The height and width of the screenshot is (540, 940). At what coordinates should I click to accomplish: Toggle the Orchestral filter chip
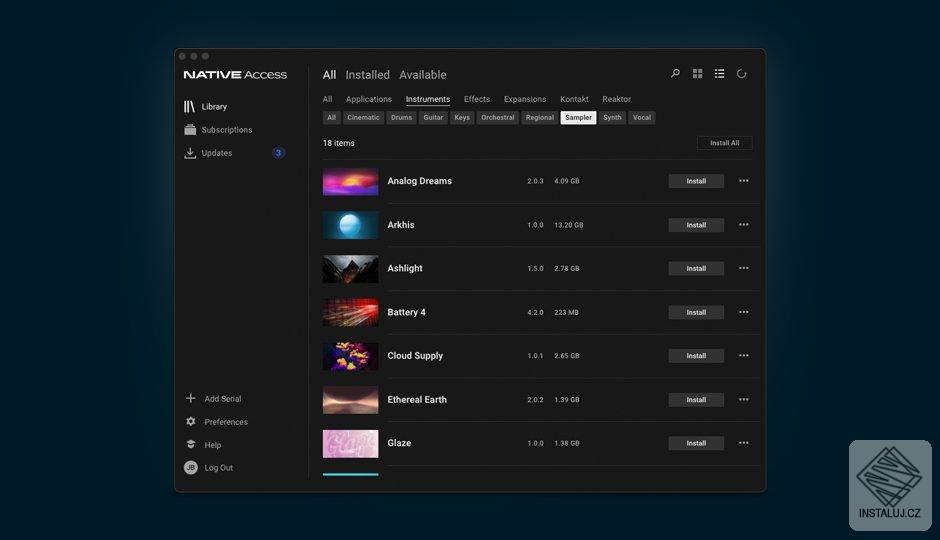pyautogui.click(x=498, y=117)
